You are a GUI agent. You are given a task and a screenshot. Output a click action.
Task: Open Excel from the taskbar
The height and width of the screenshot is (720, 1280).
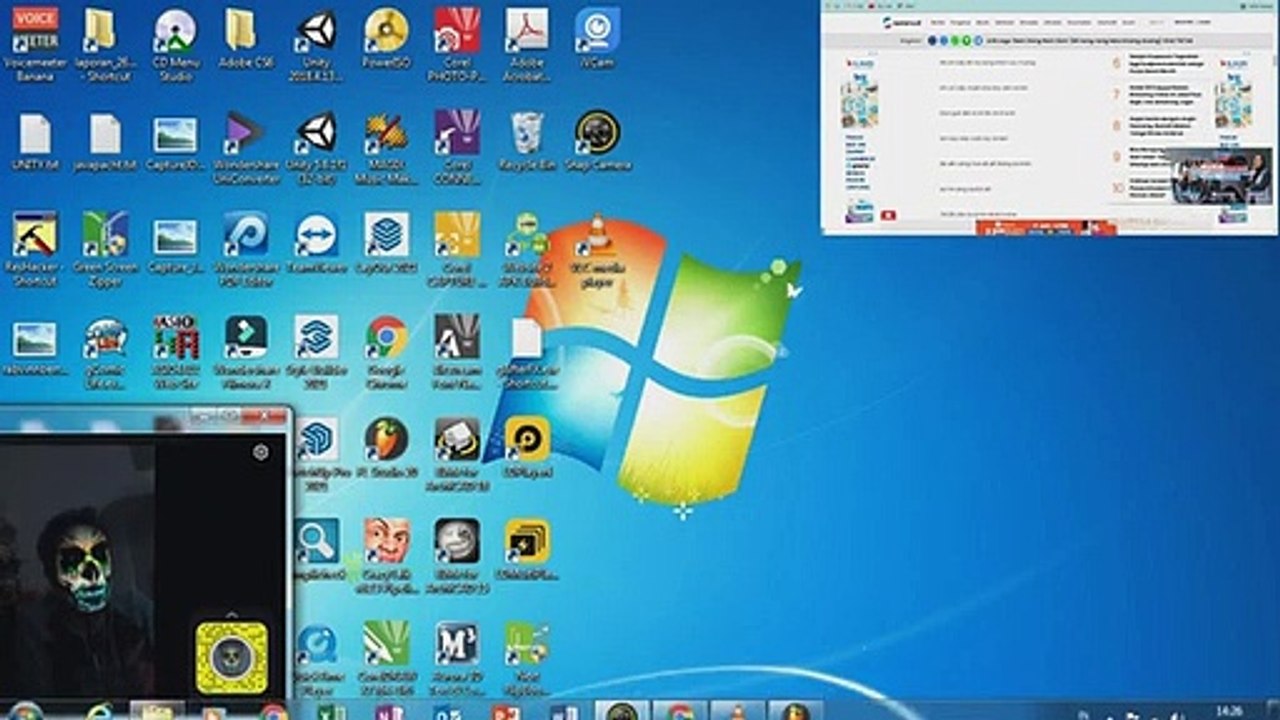tap(329, 712)
